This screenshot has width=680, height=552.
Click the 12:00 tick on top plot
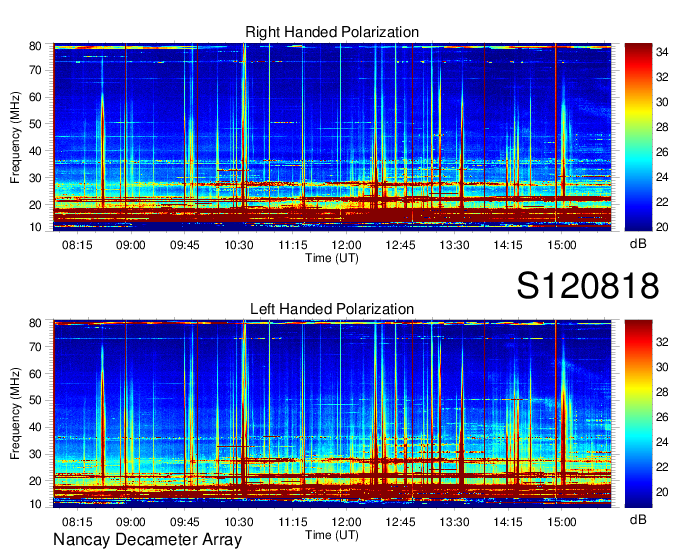coord(346,245)
